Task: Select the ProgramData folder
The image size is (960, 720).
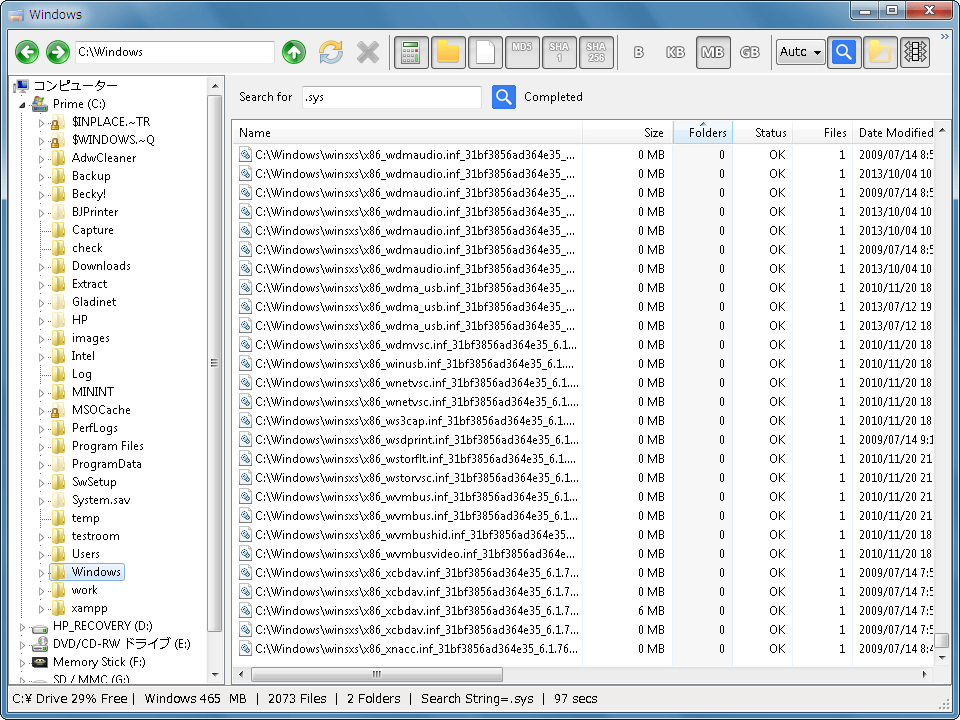Action: point(107,464)
